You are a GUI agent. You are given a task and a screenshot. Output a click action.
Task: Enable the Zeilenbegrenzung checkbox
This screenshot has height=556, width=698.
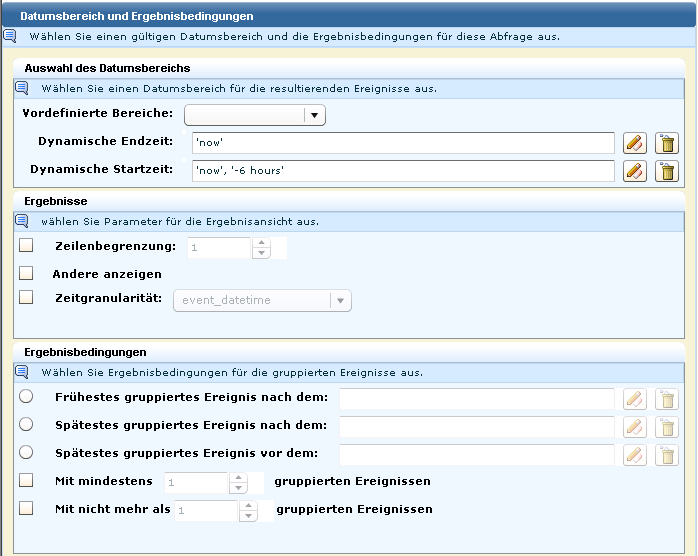(x=26, y=245)
